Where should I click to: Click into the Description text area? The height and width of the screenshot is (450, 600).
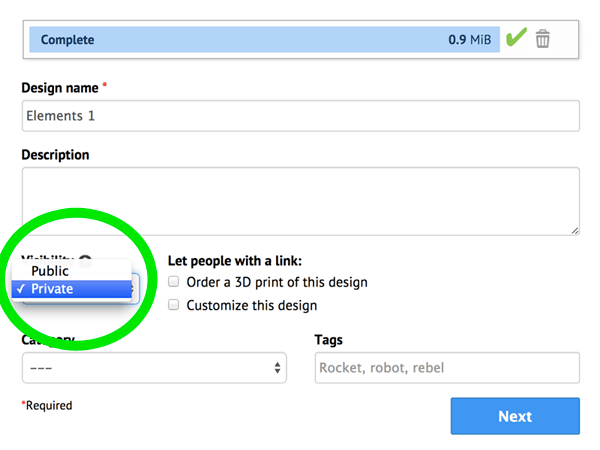coord(301,201)
